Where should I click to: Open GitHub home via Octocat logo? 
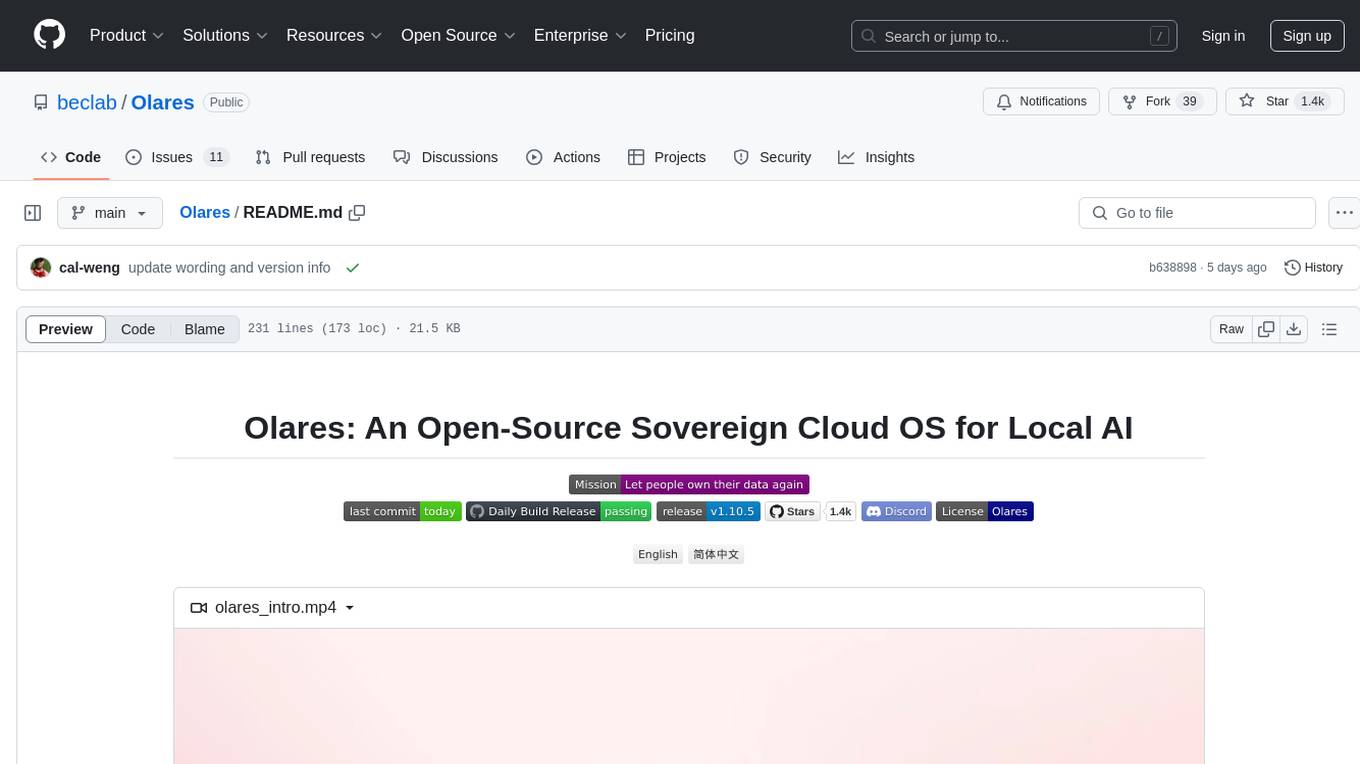pos(50,35)
